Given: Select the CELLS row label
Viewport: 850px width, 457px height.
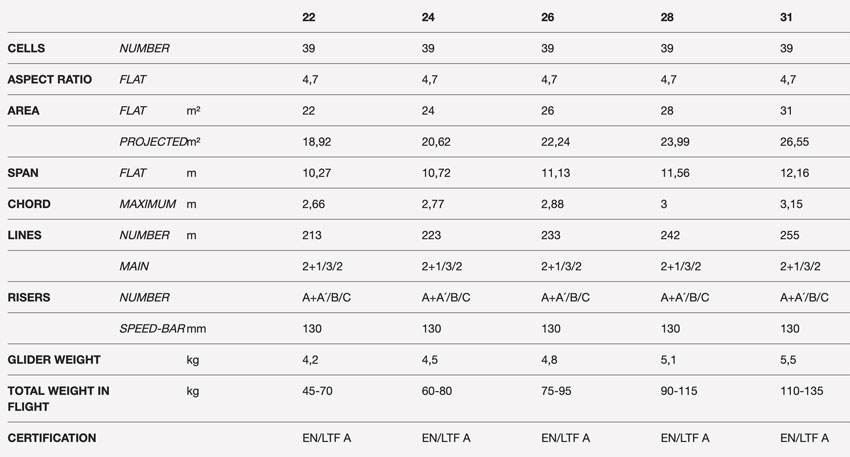Looking at the screenshot, I should pos(26,48).
